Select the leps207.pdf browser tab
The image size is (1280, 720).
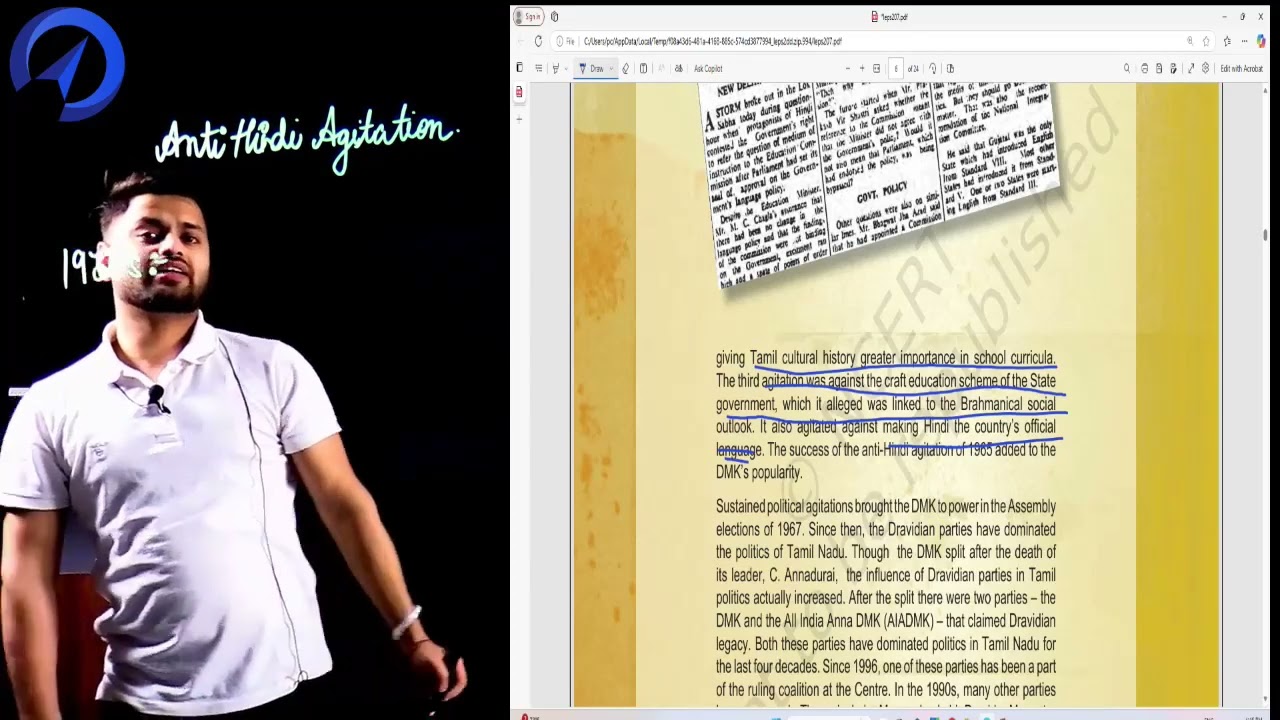pyautogui.click(x=890, y=17)
